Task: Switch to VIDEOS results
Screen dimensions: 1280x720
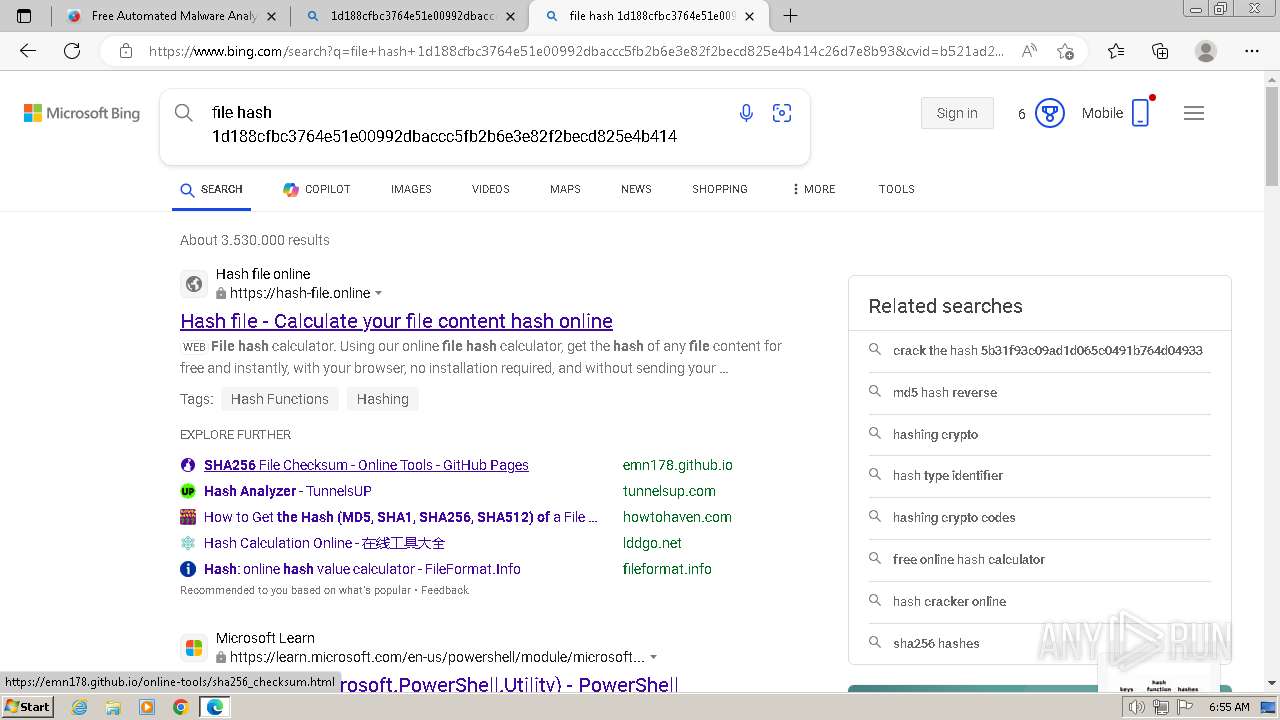Action: coord(491,189)
